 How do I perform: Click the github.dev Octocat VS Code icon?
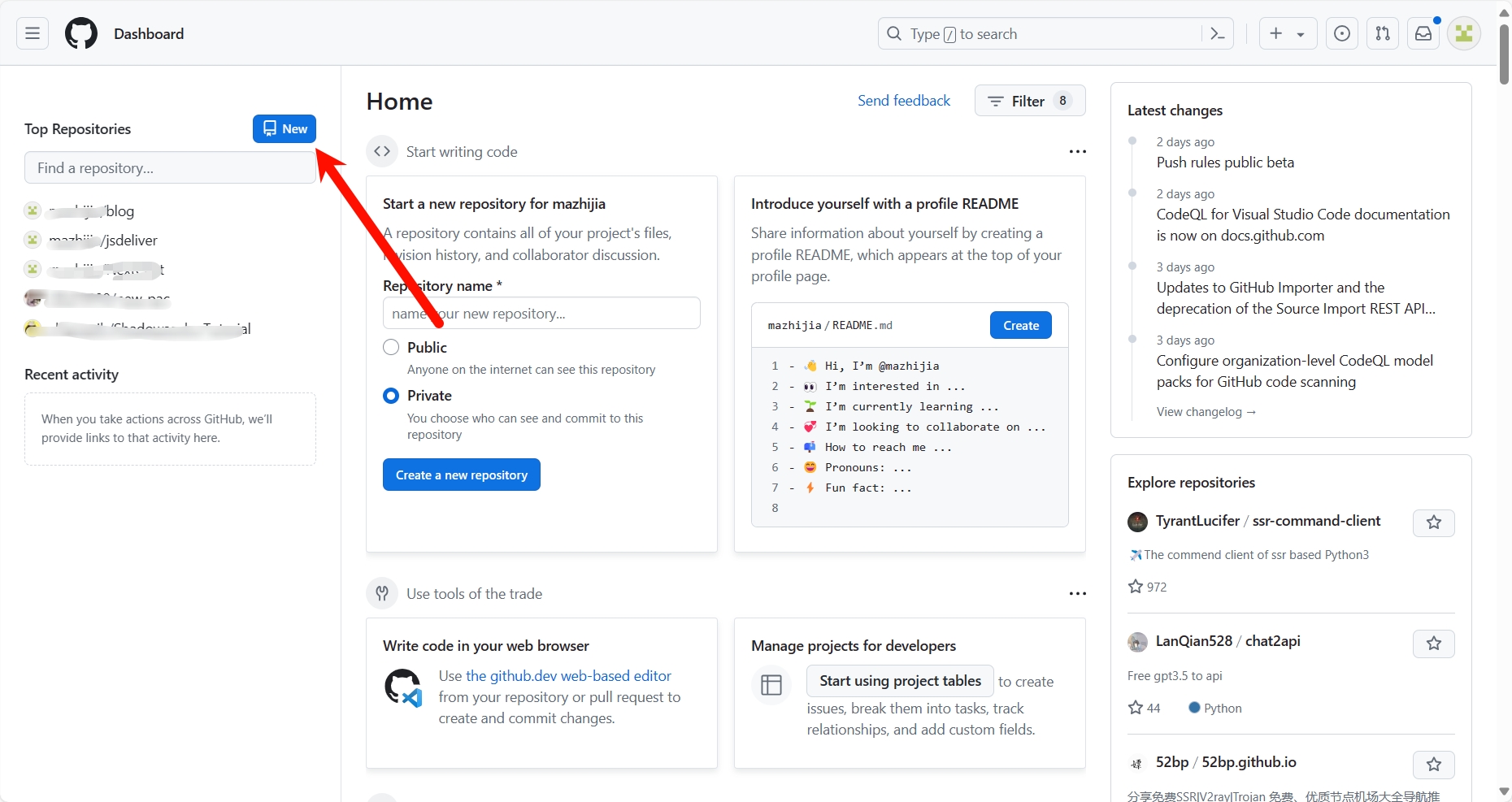point(403,687)
